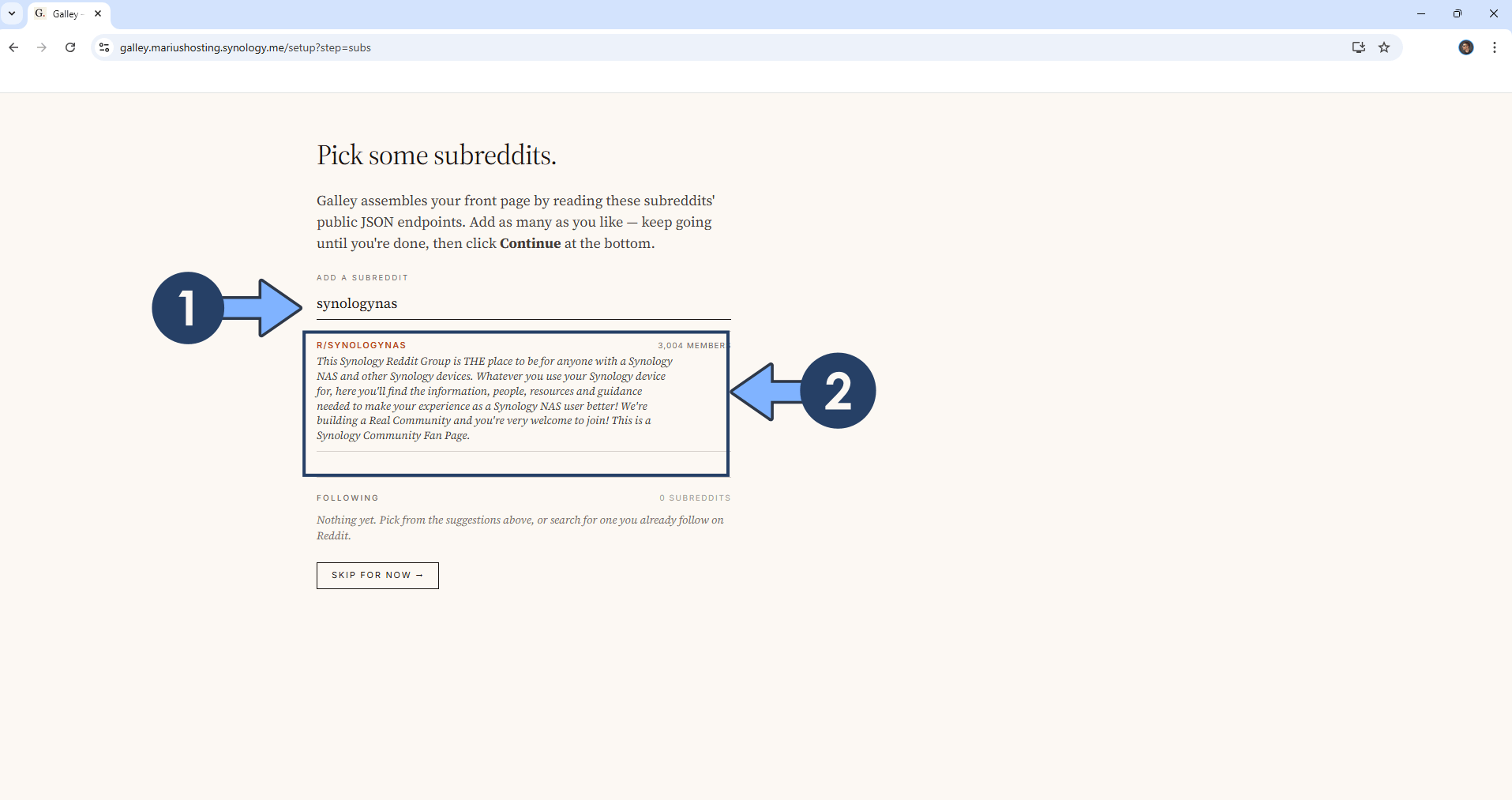Click the Add a Subreddit search field

coord(523,304)
